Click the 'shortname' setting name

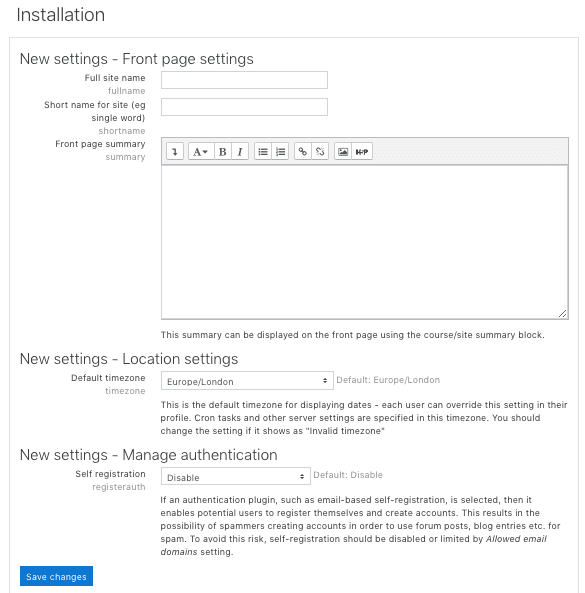[x=122, y=131]
